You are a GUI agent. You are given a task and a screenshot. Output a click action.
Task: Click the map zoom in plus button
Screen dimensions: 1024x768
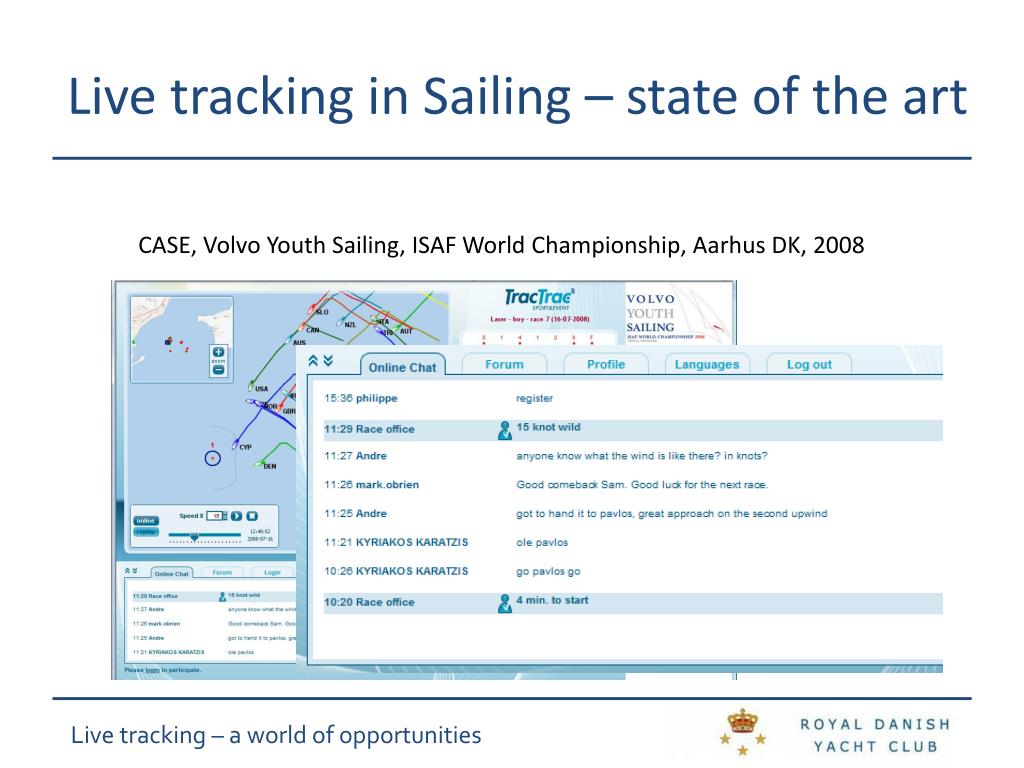218,352
